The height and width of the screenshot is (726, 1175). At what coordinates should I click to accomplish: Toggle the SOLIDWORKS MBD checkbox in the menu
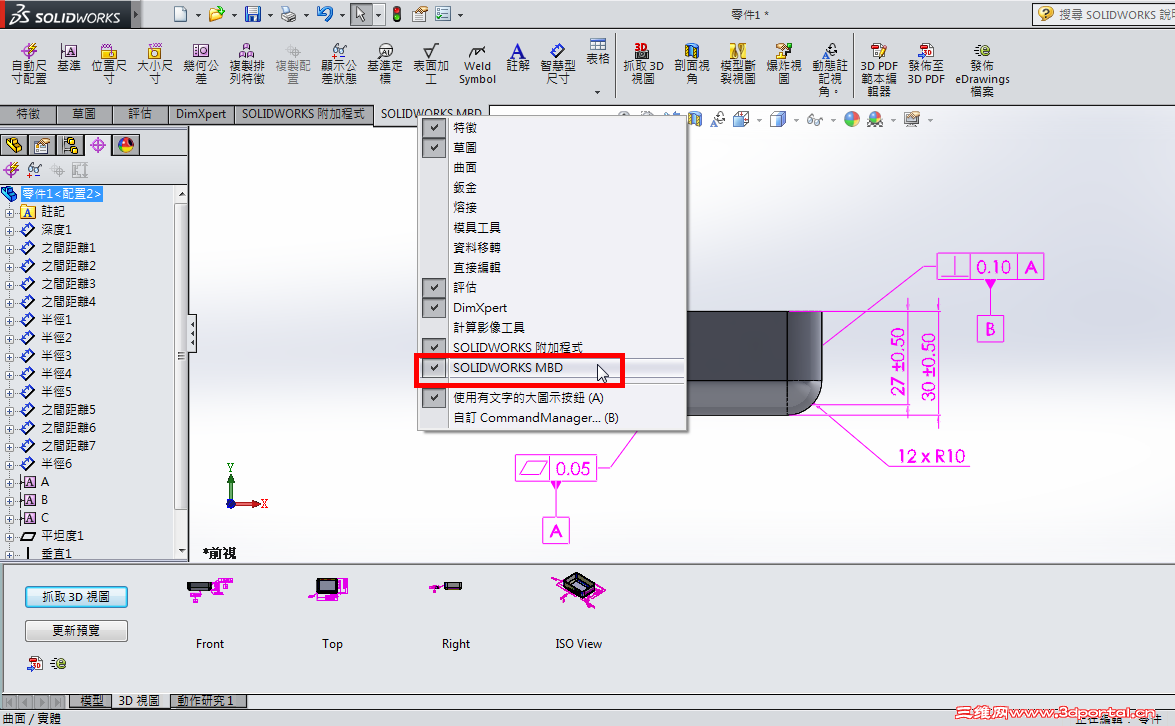click(x=434, y=367)
